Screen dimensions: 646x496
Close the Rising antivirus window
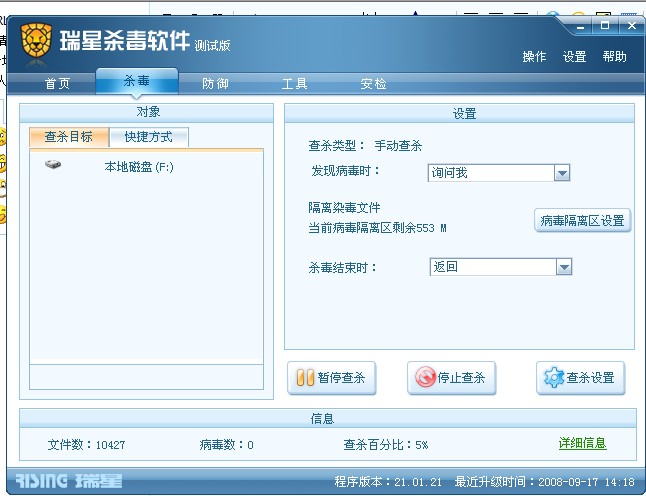coord(632,26)
